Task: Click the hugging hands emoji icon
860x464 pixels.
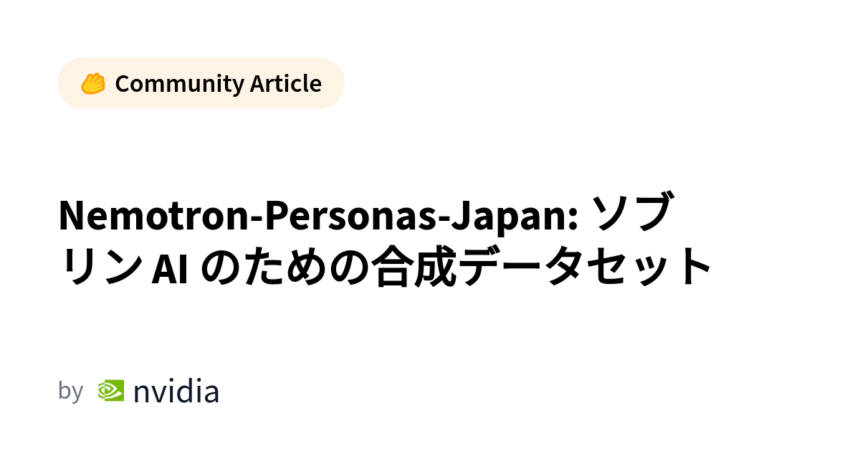Action: point(93,83)
